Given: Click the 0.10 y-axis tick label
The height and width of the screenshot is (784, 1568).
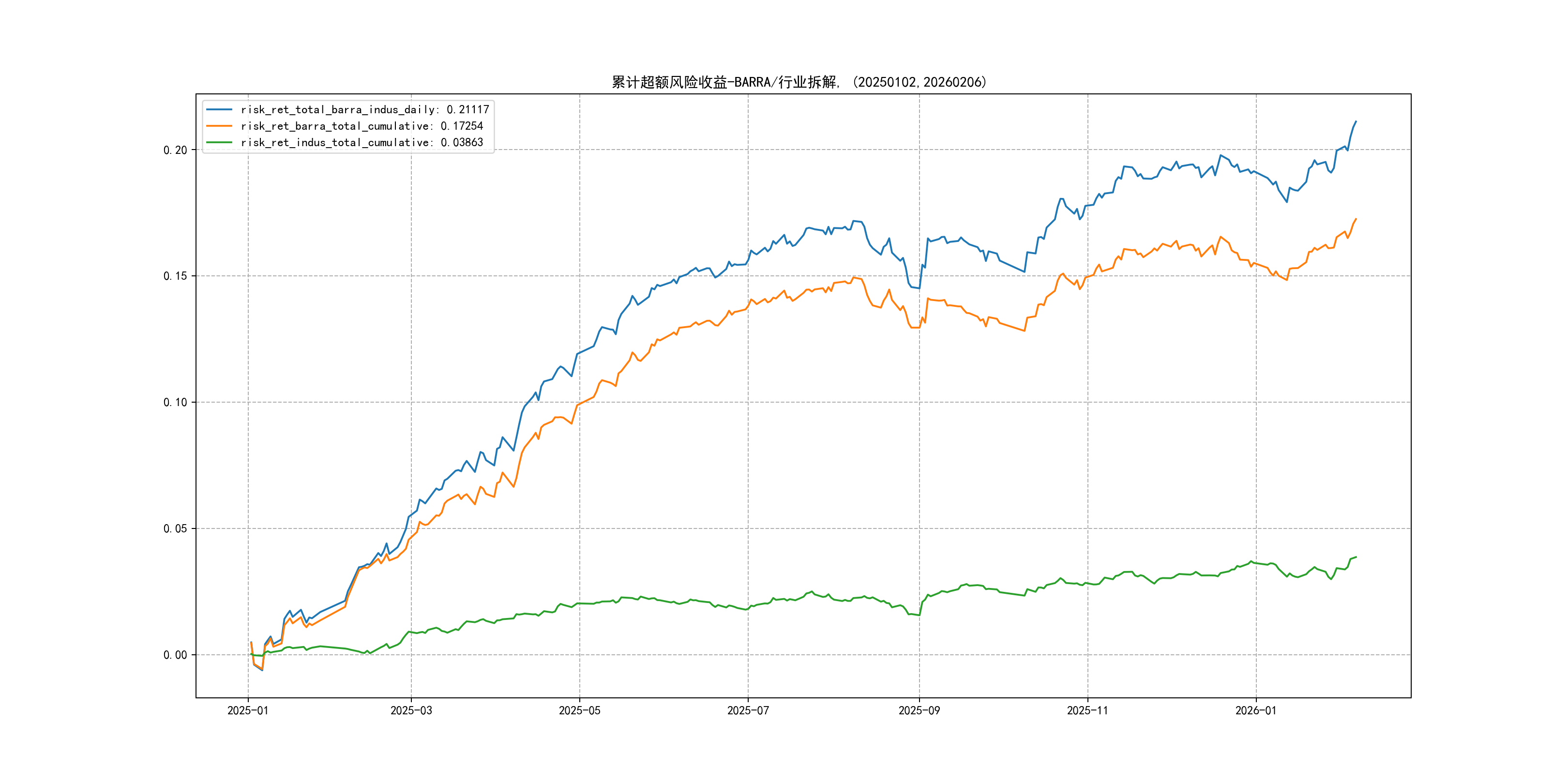Looking at the screenshot, I should pyautogui.click(x=175, y=402).
